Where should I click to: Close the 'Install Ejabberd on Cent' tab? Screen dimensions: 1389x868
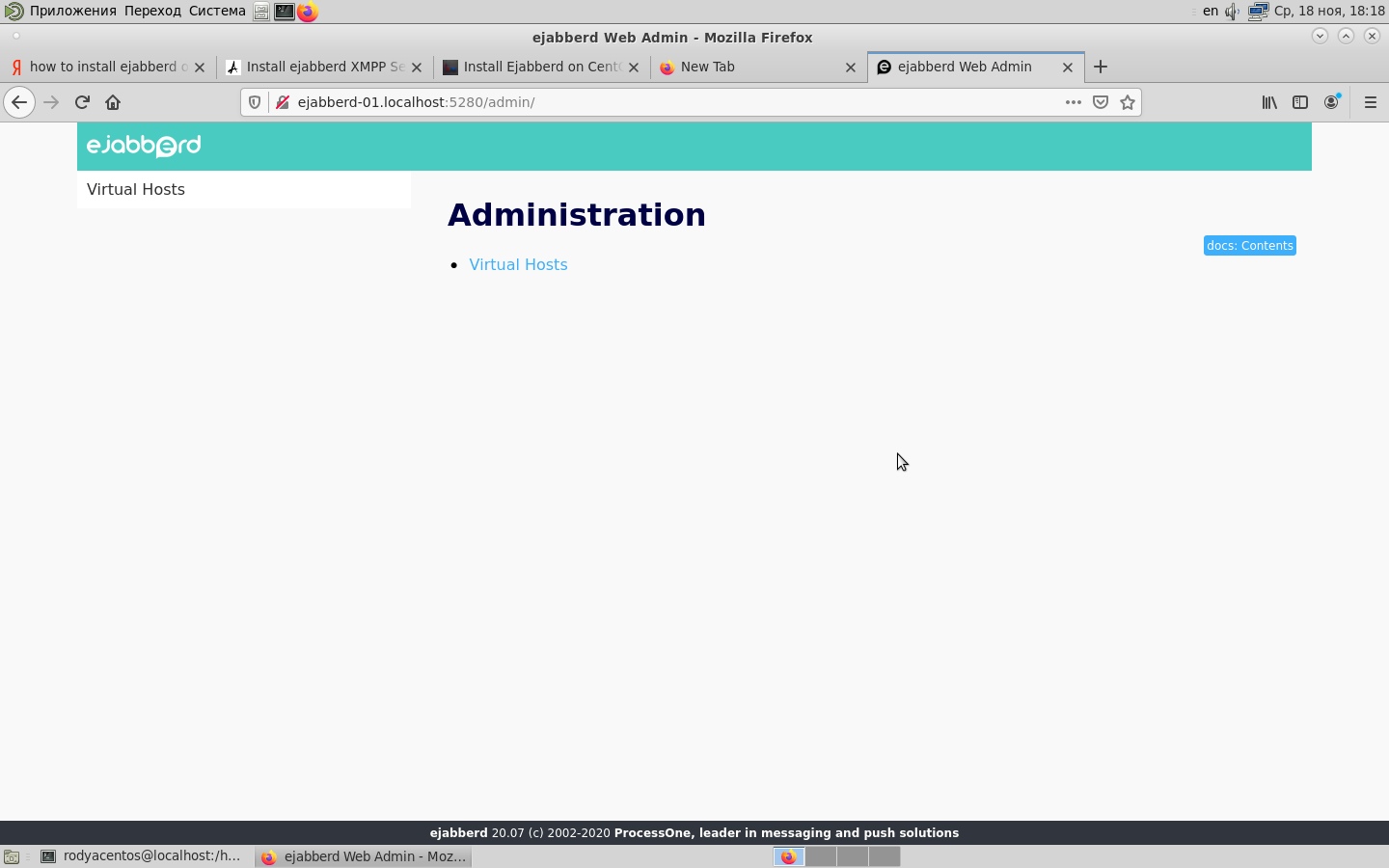(634, 68)
